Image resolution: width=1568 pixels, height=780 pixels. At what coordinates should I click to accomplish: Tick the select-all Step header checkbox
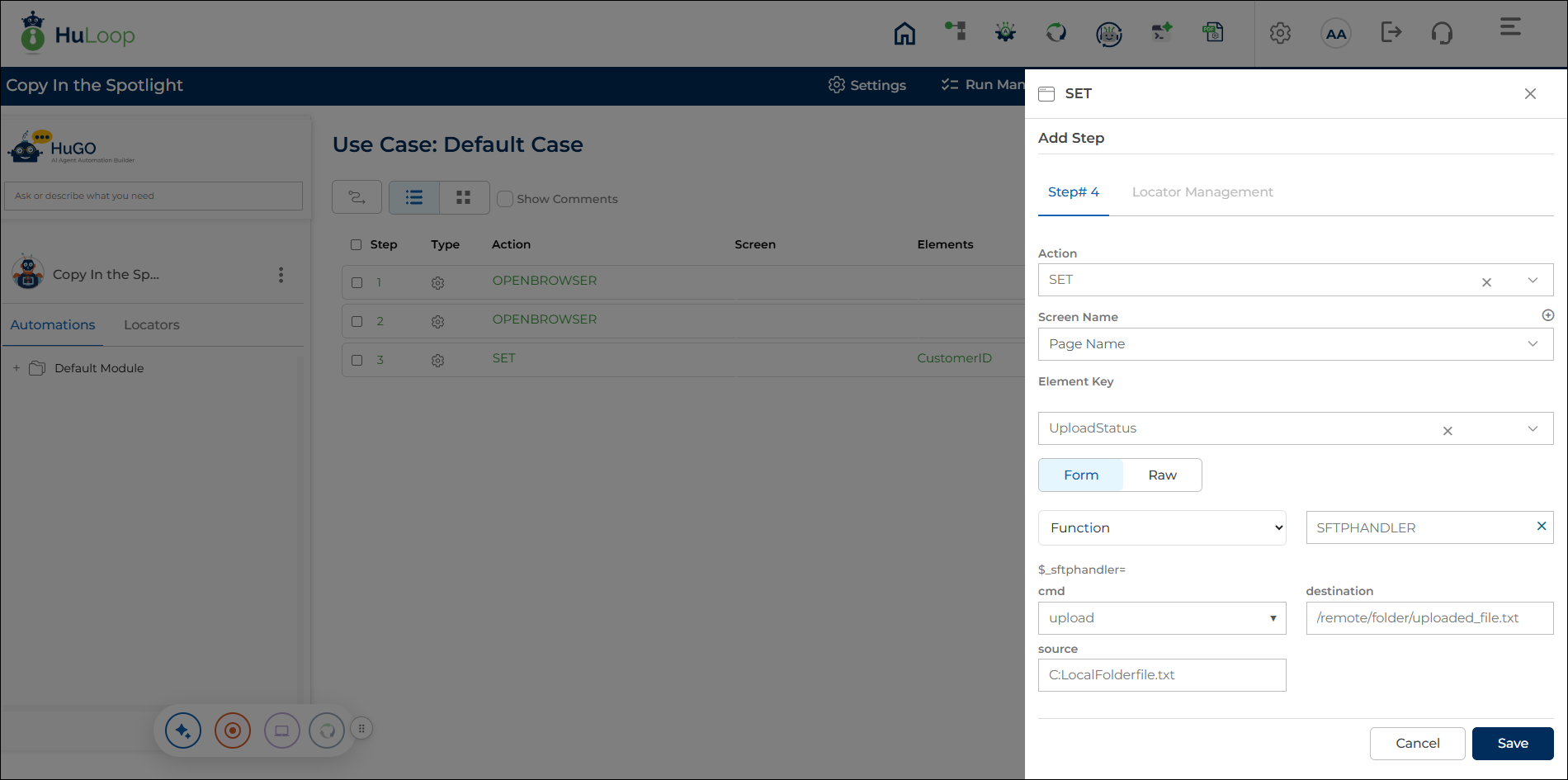pyautogui.click(x=357, y=244)
